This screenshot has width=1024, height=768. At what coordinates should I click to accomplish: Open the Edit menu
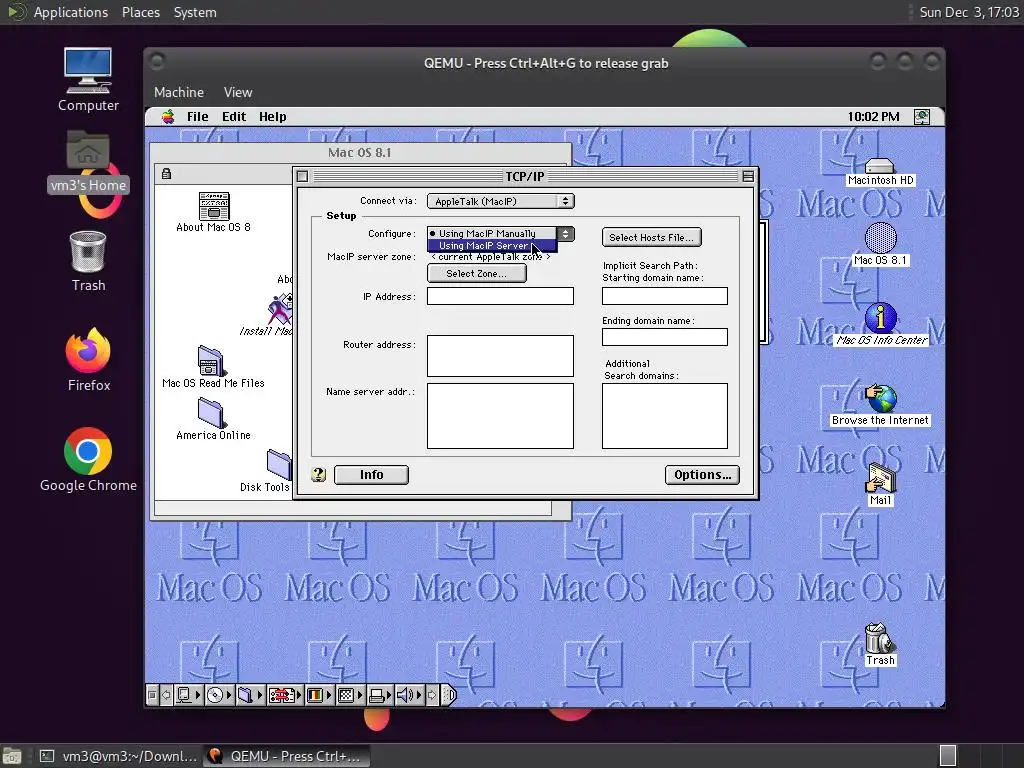[234, 116]
